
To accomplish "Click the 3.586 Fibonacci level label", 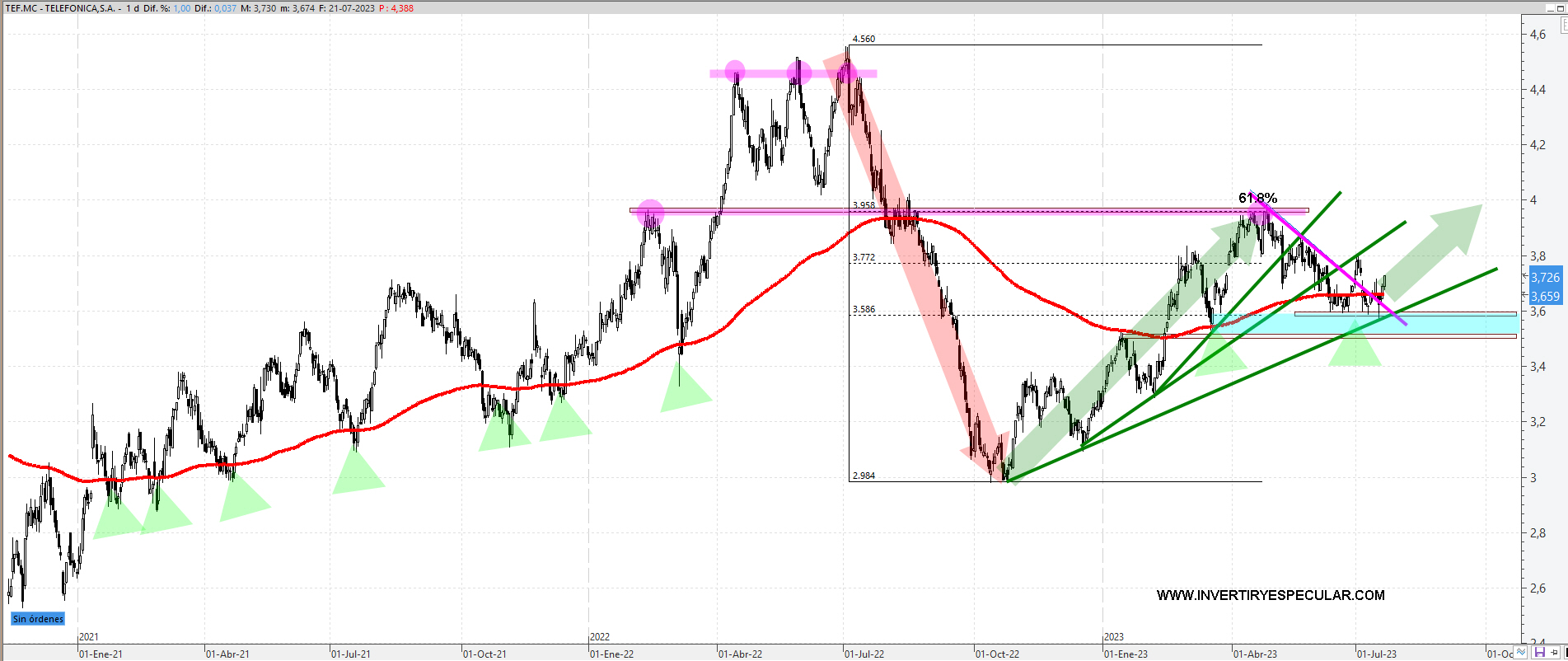I will pos(864,309).
